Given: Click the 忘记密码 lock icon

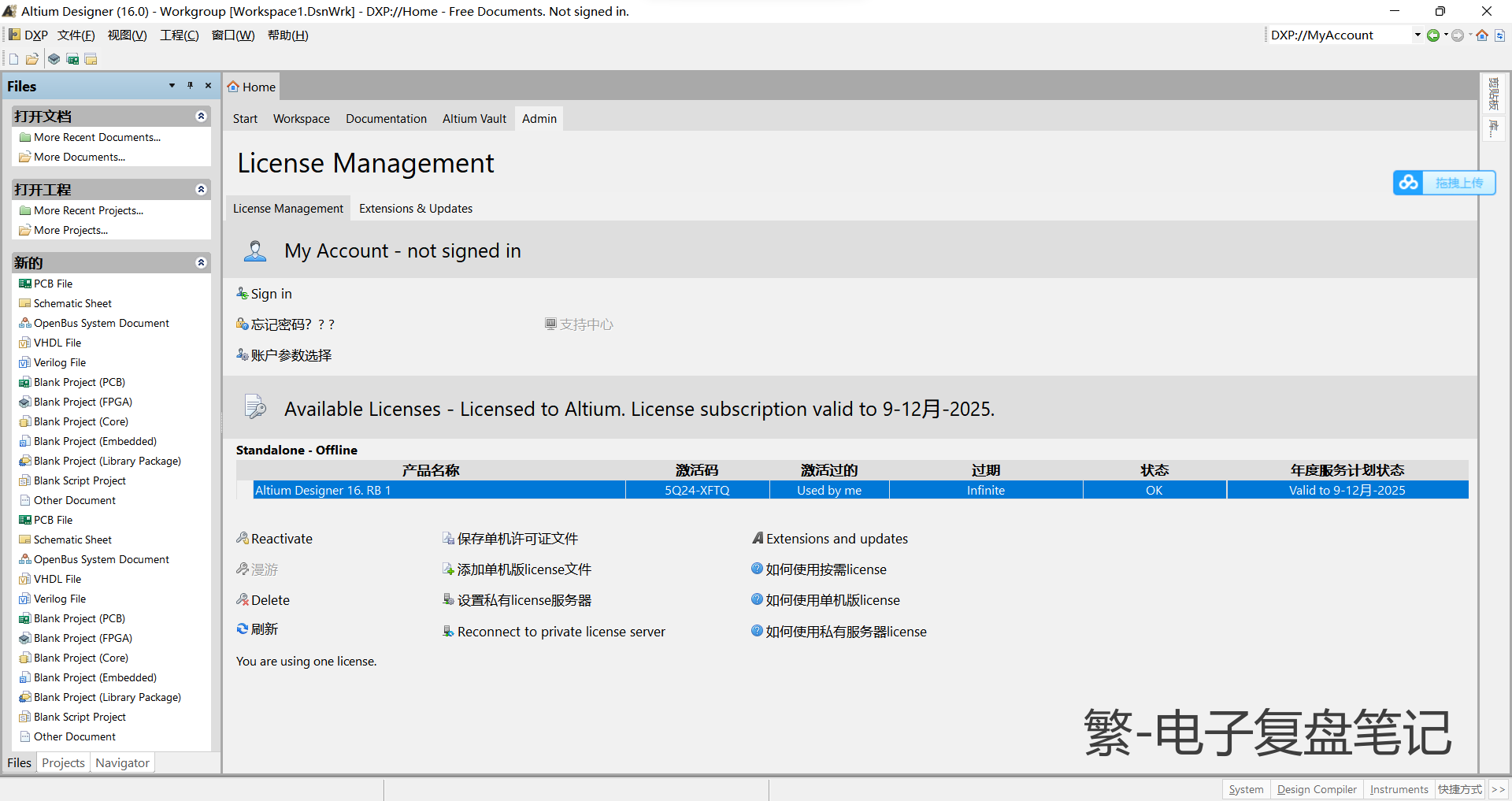Looking at the screenshot, I should (x=243, y=324).
